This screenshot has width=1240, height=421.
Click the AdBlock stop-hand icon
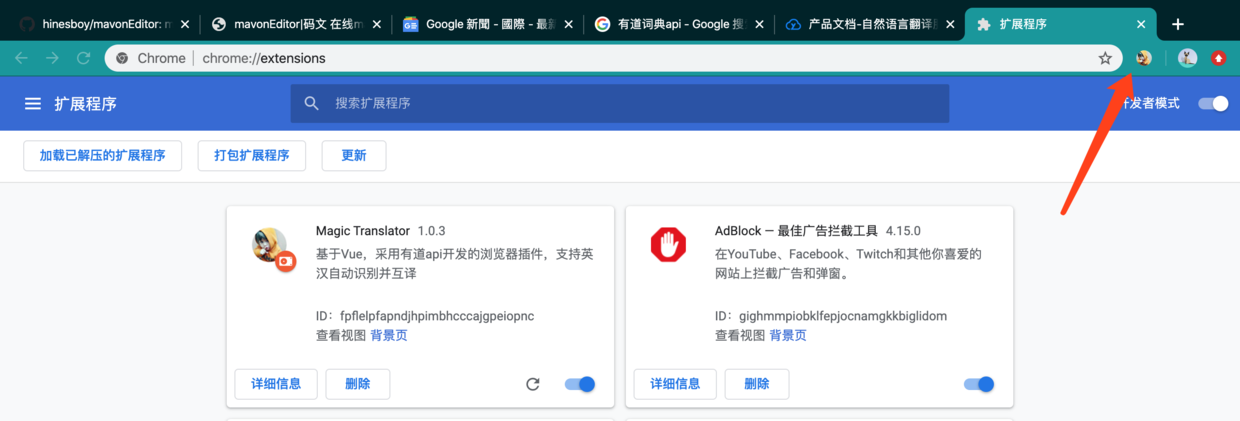coord(669,245)
